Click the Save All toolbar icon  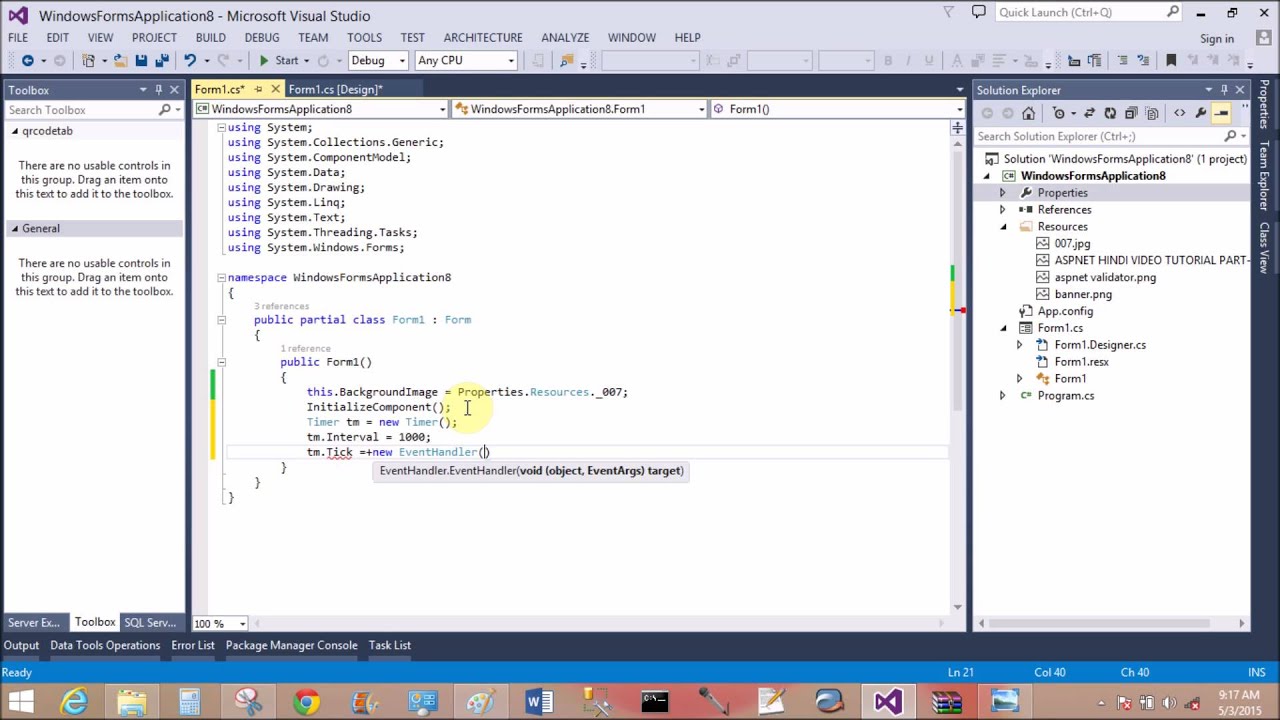(x=161, y=61)
